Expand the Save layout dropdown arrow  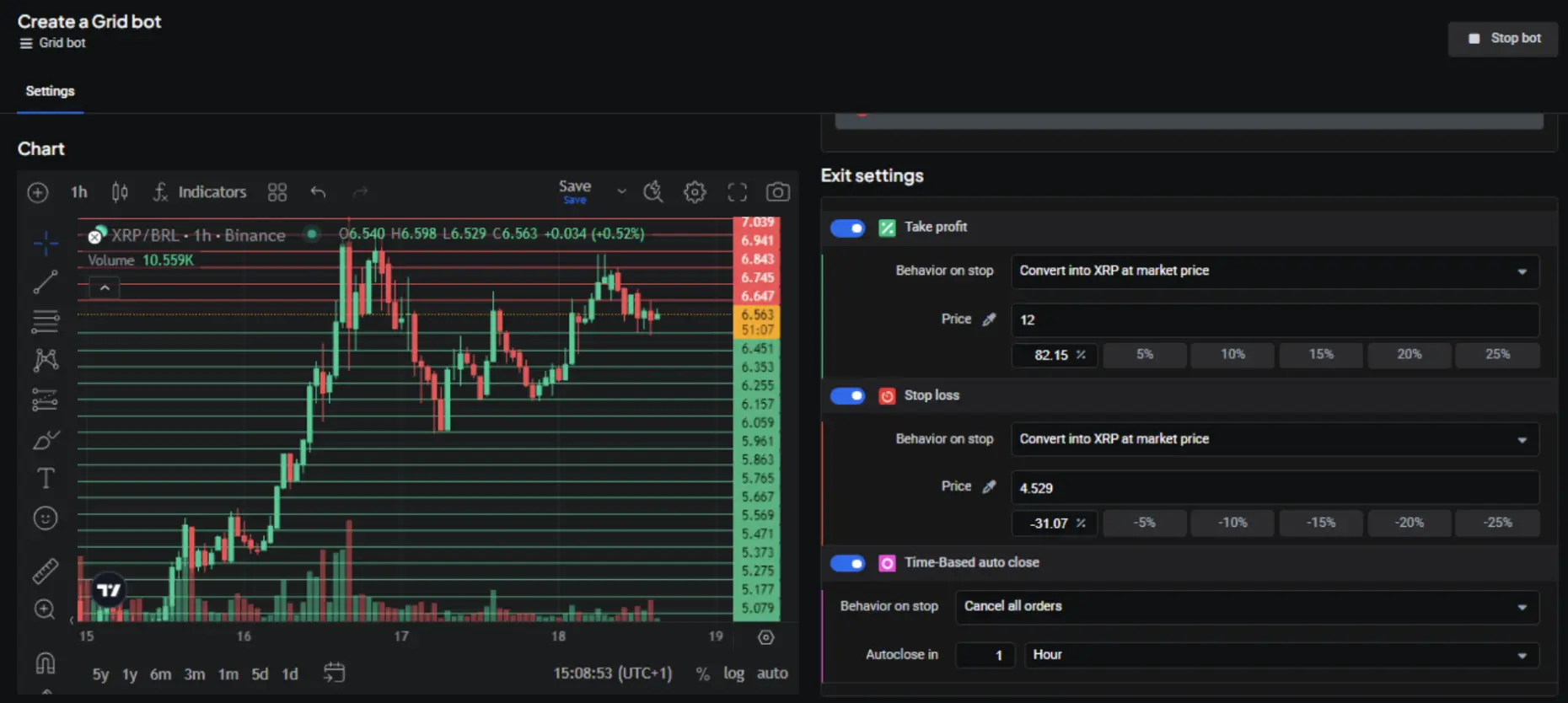[621, 191]
